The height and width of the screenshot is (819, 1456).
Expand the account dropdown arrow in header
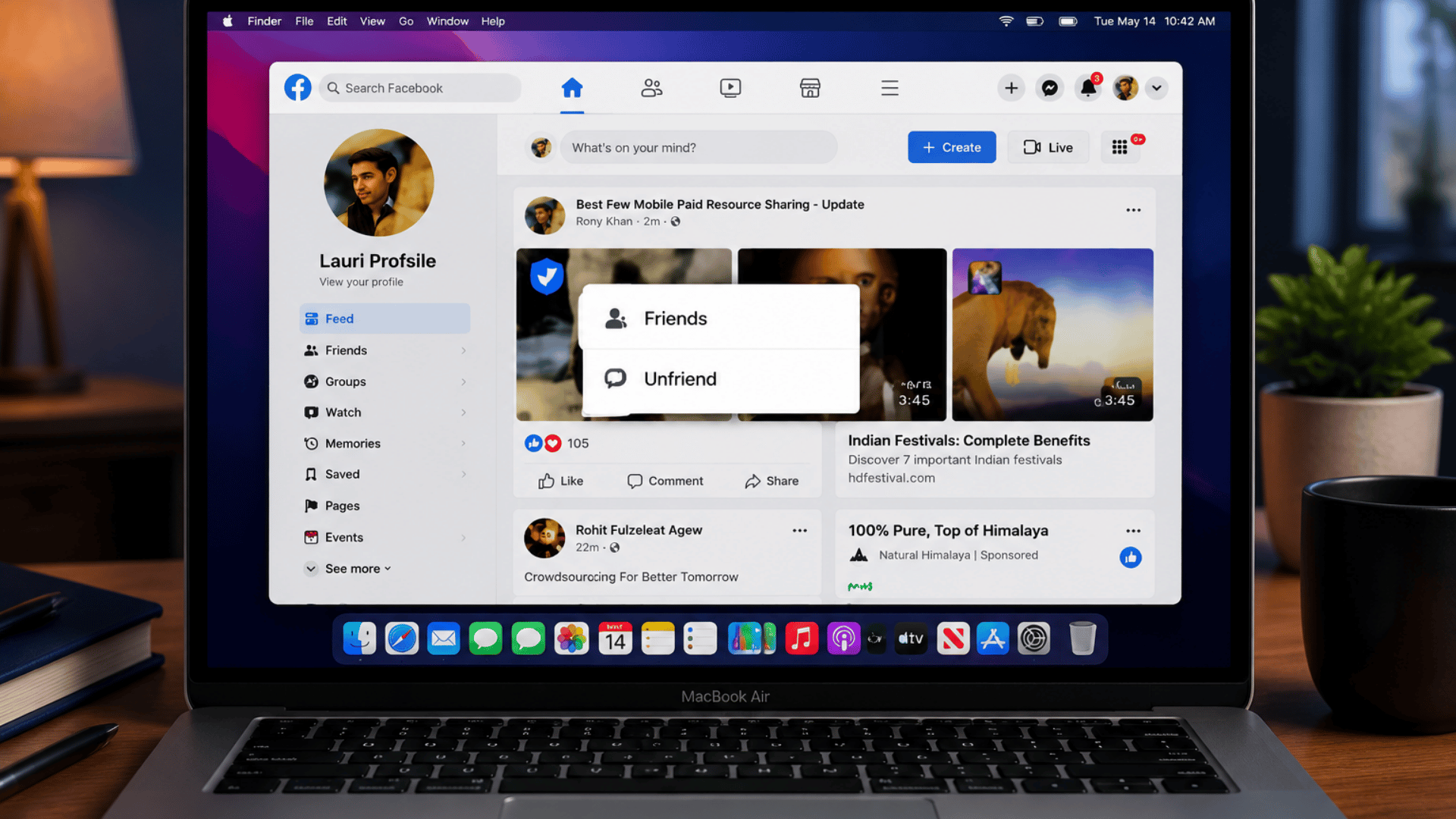[x=1156, y=88]
